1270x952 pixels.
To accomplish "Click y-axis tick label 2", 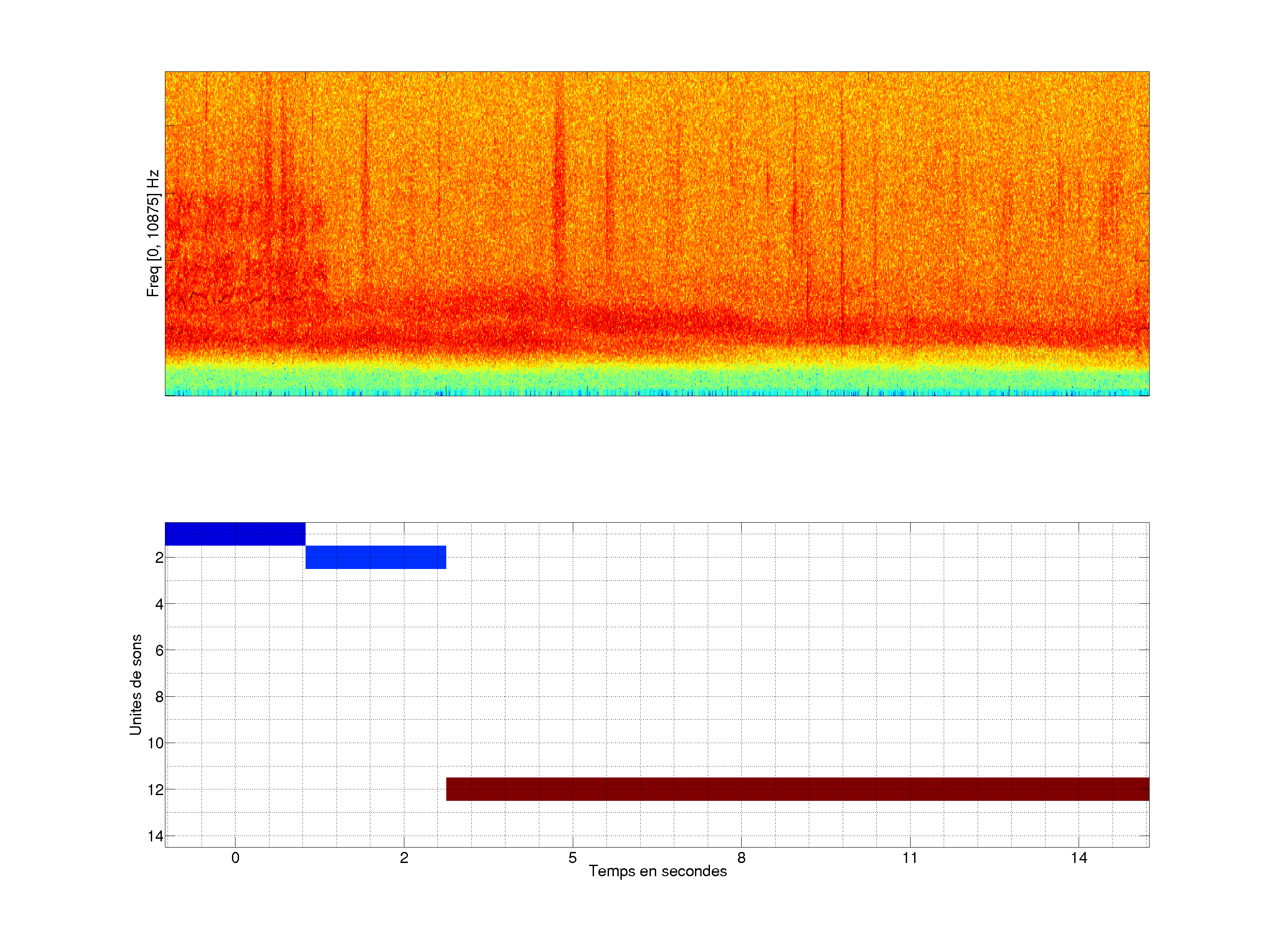I will tap(159, 558).
